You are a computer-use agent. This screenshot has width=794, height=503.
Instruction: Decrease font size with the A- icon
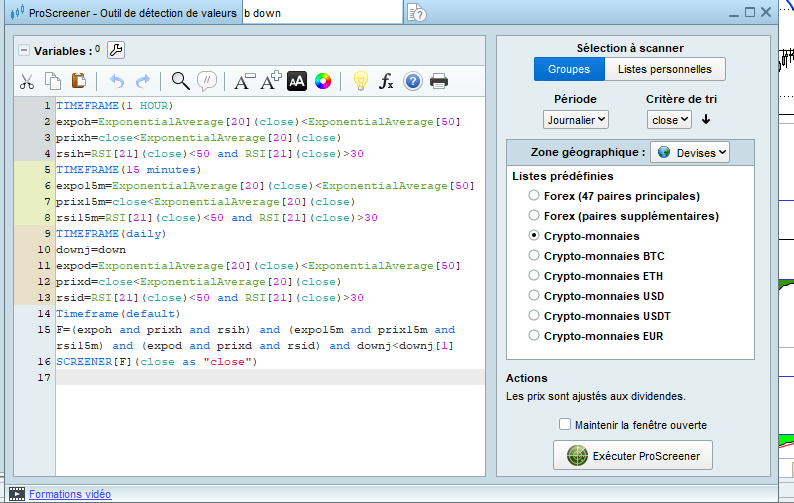coord(244,81)
